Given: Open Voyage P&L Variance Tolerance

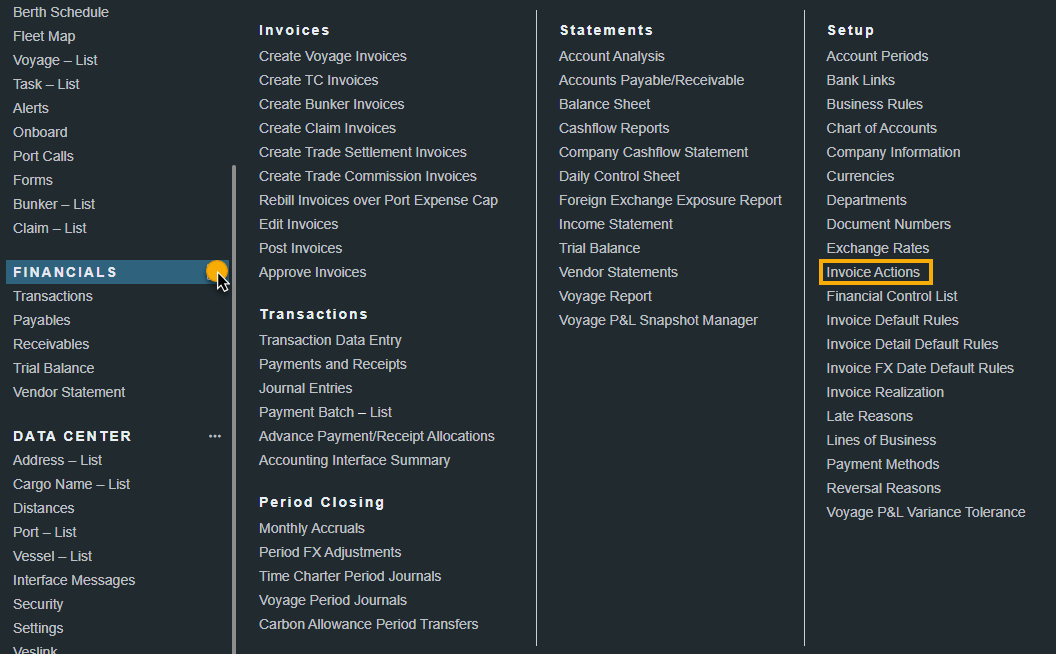Looking at the screenshot, I should pos(925,512).
